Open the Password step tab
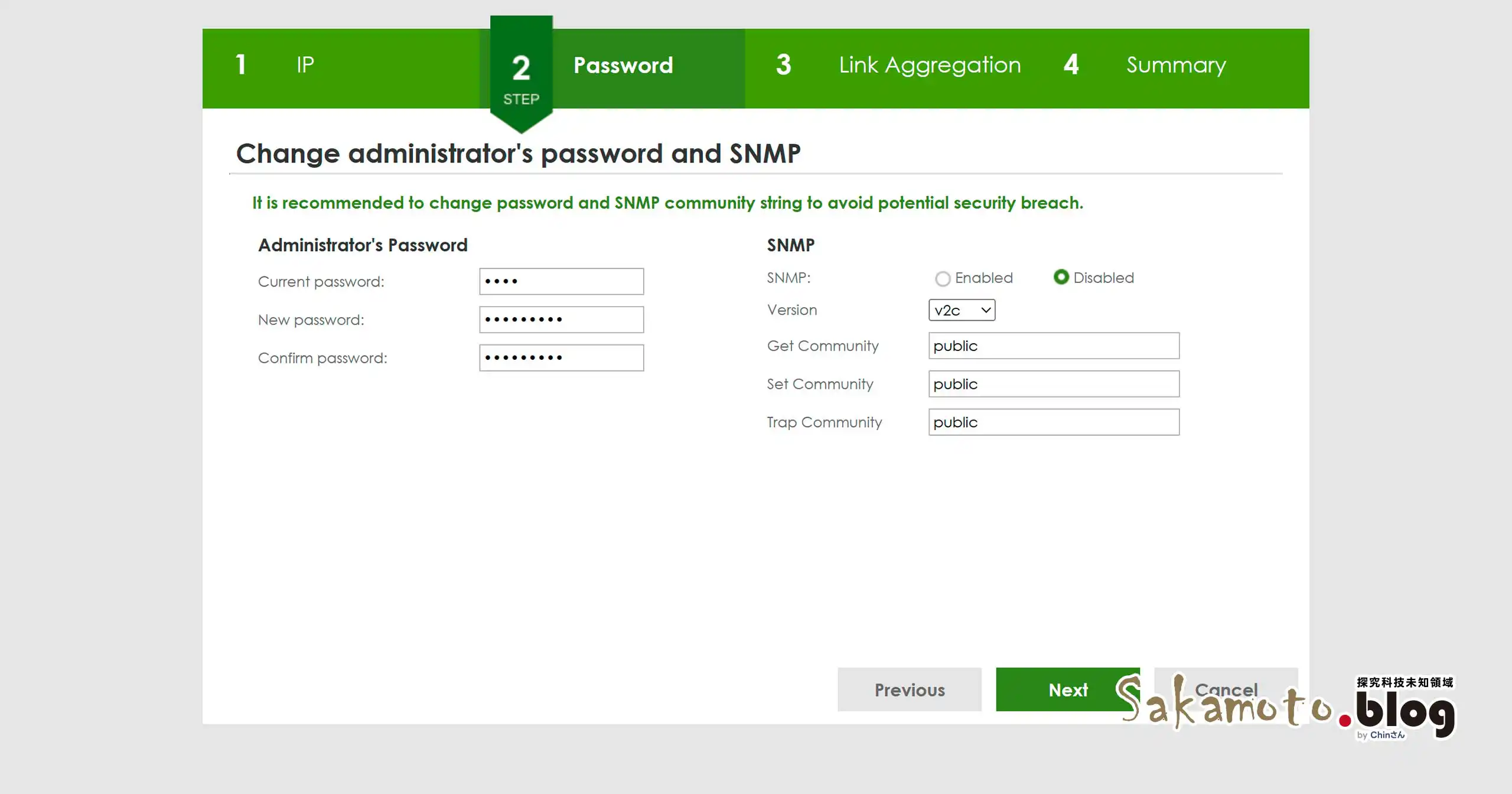The width and height of the screenshot is (1512, 794). tap(623, 66)
